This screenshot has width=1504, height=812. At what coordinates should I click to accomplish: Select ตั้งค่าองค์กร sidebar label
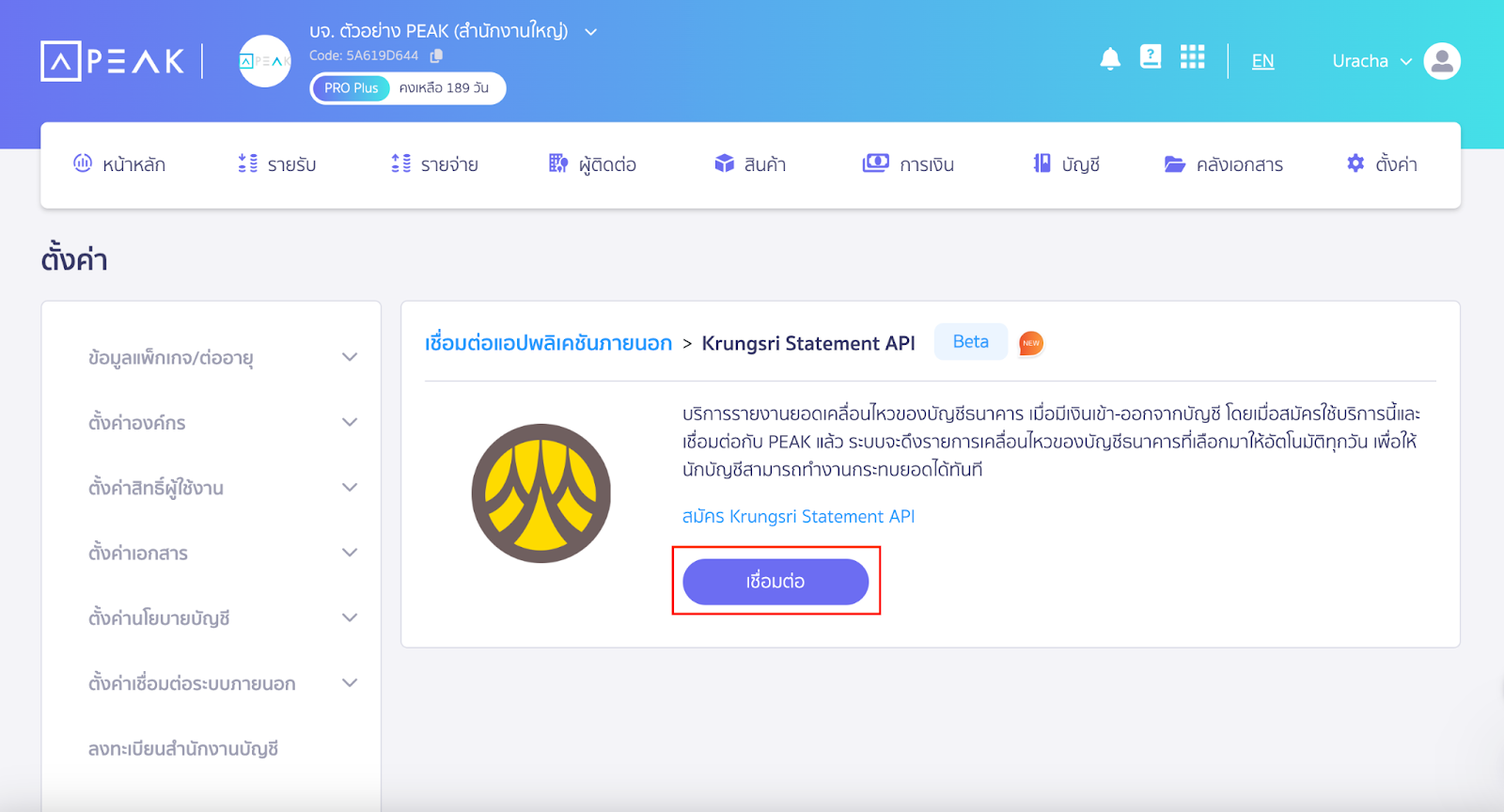(137, 423)
